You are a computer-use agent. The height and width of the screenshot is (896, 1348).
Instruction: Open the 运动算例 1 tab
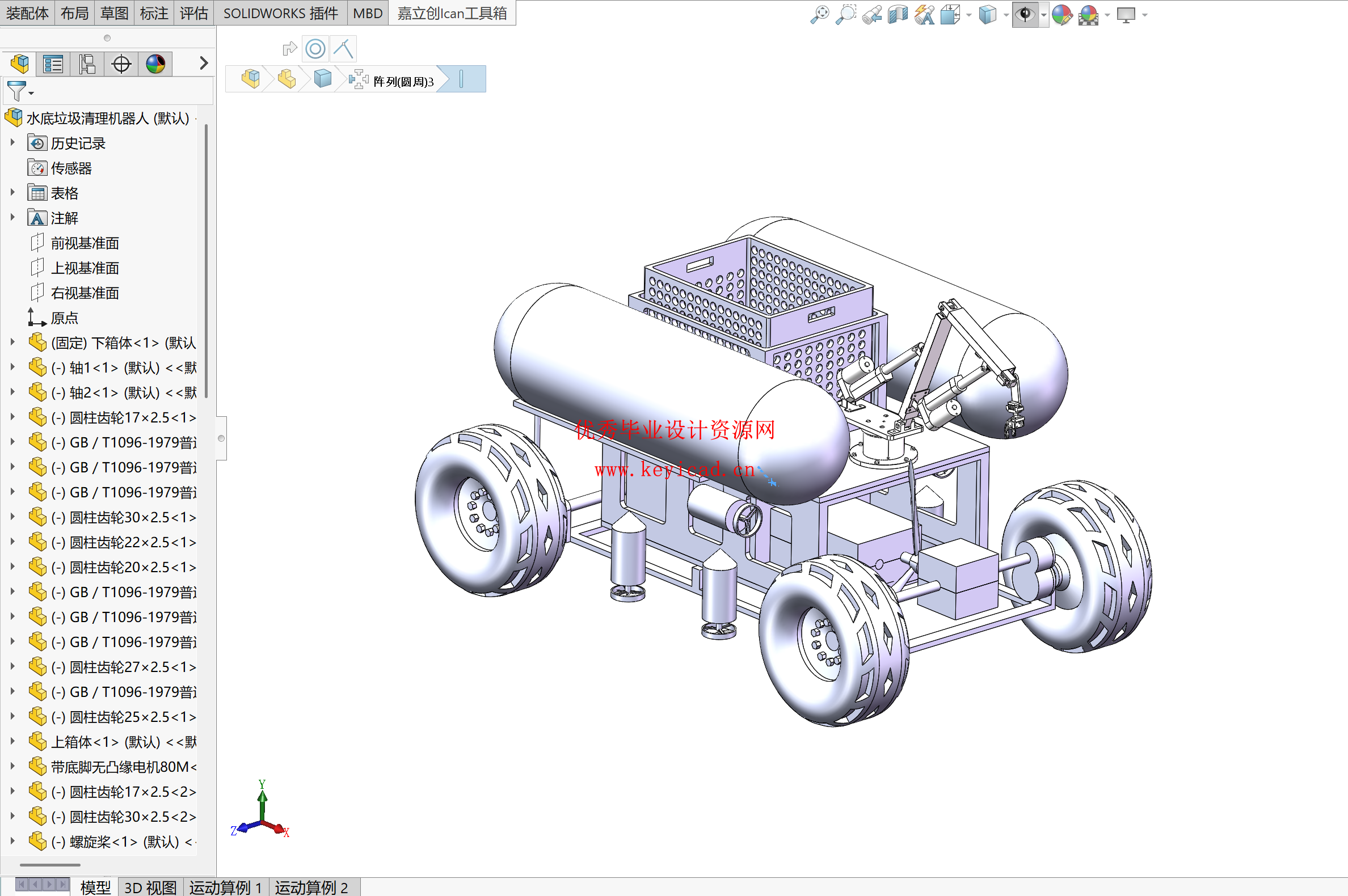(226, 887)
